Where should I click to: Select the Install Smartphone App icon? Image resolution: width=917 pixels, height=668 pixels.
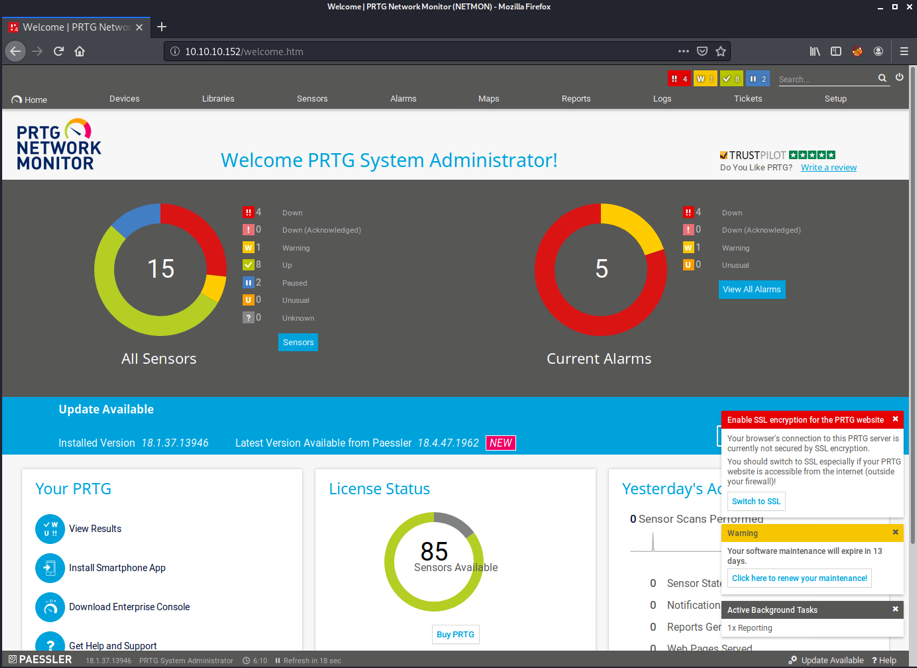click(x=49, y=567)
